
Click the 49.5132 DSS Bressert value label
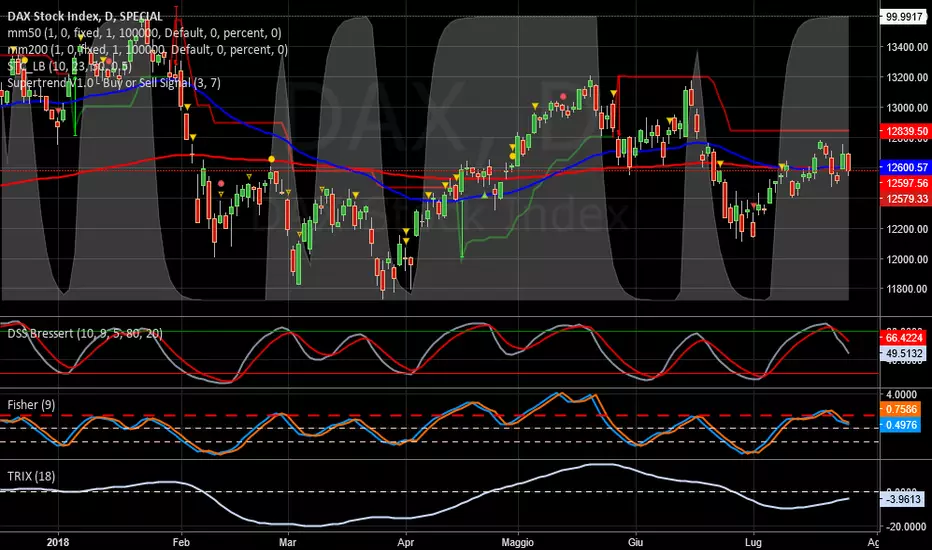tap(903, 353)
